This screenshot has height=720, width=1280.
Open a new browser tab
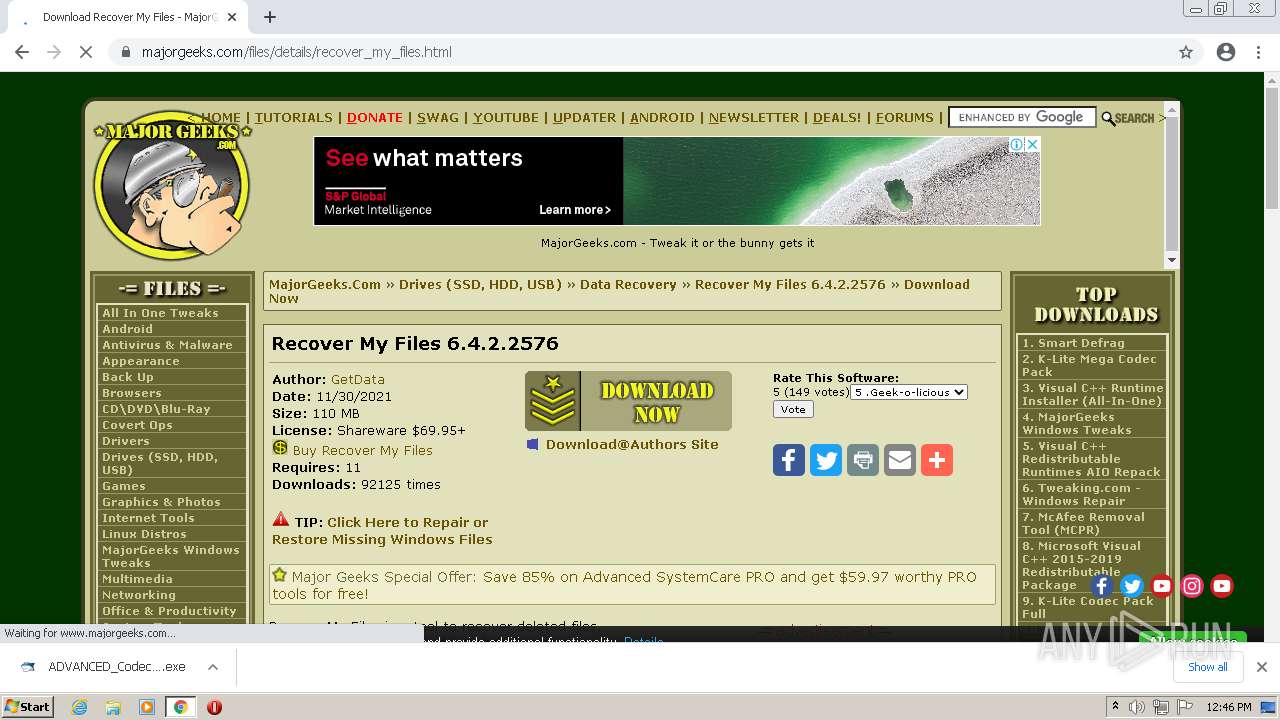[x=270, y=17]
